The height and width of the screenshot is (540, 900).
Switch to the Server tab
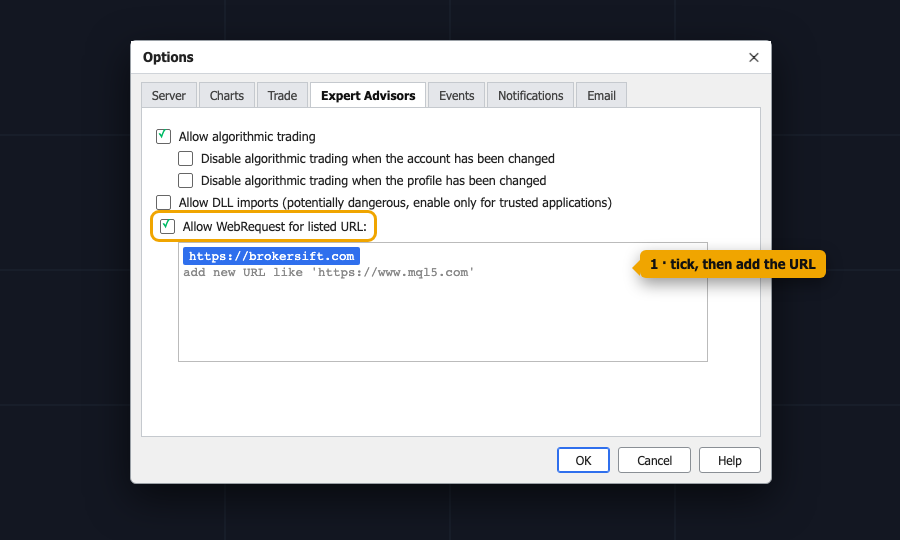(169, 95)
